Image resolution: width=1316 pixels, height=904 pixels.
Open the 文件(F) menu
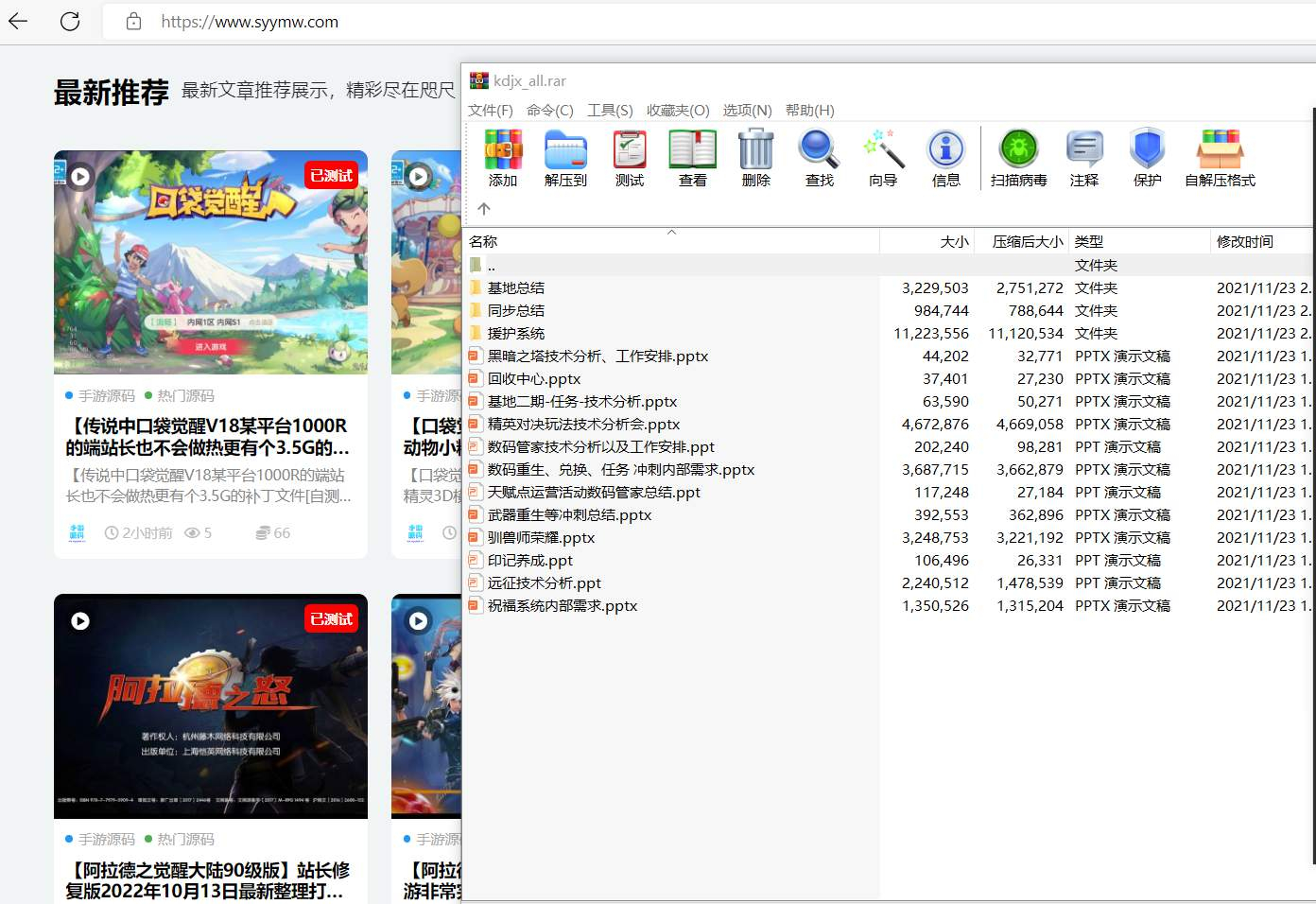[x=491, y=111]
